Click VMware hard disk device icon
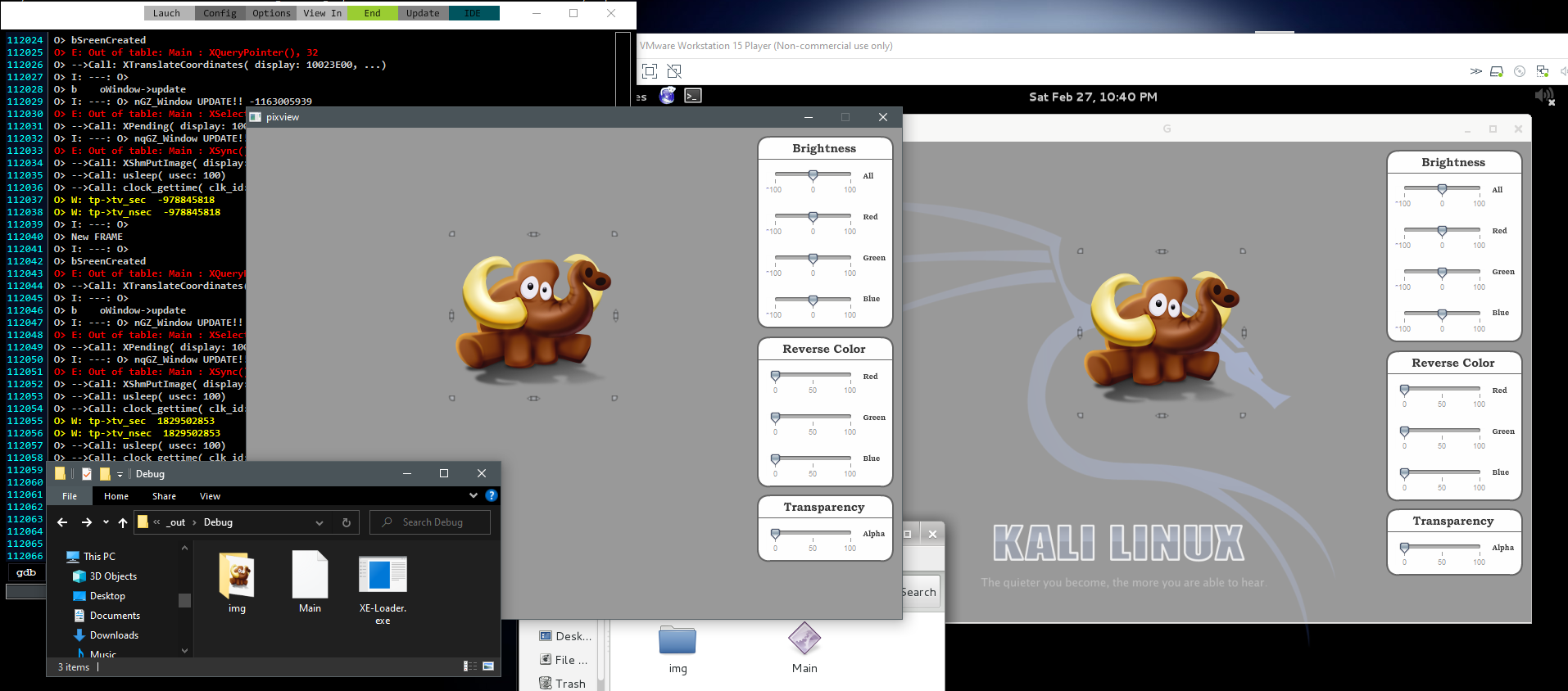Screen dimensions: 1568x691 1497,71
